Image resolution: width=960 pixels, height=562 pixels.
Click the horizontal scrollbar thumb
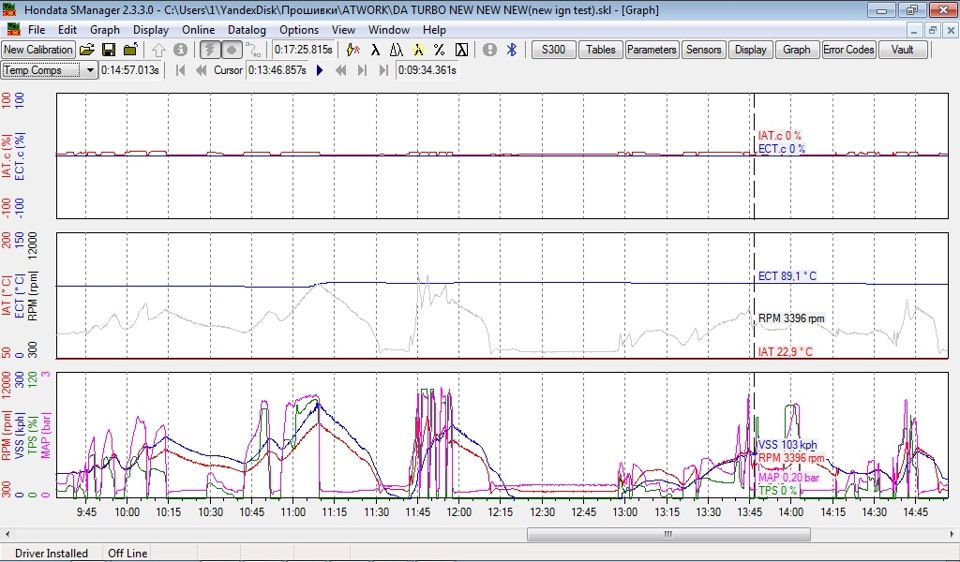click(x=669, y=534)
